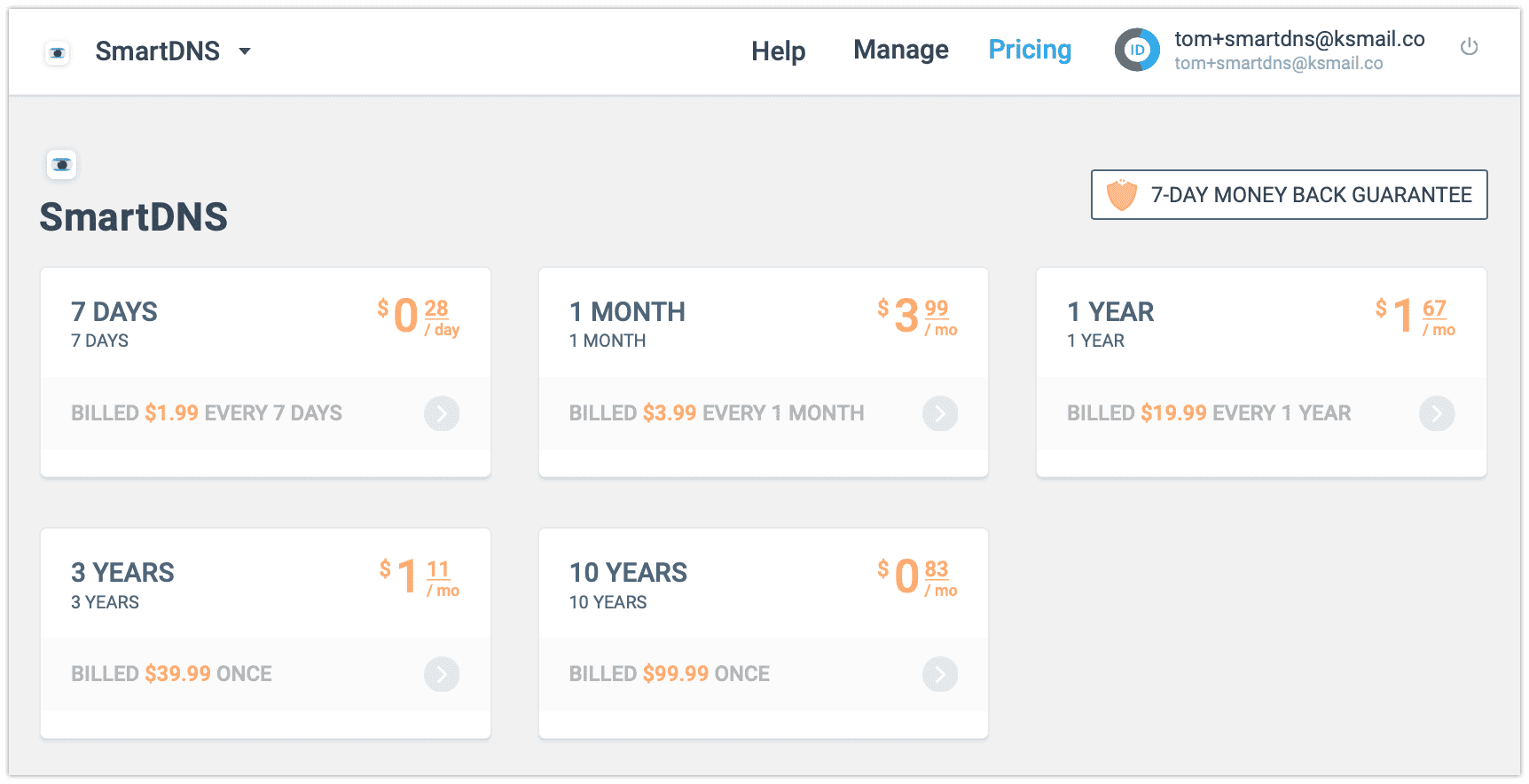Open the Manage menu

(901, 50)
